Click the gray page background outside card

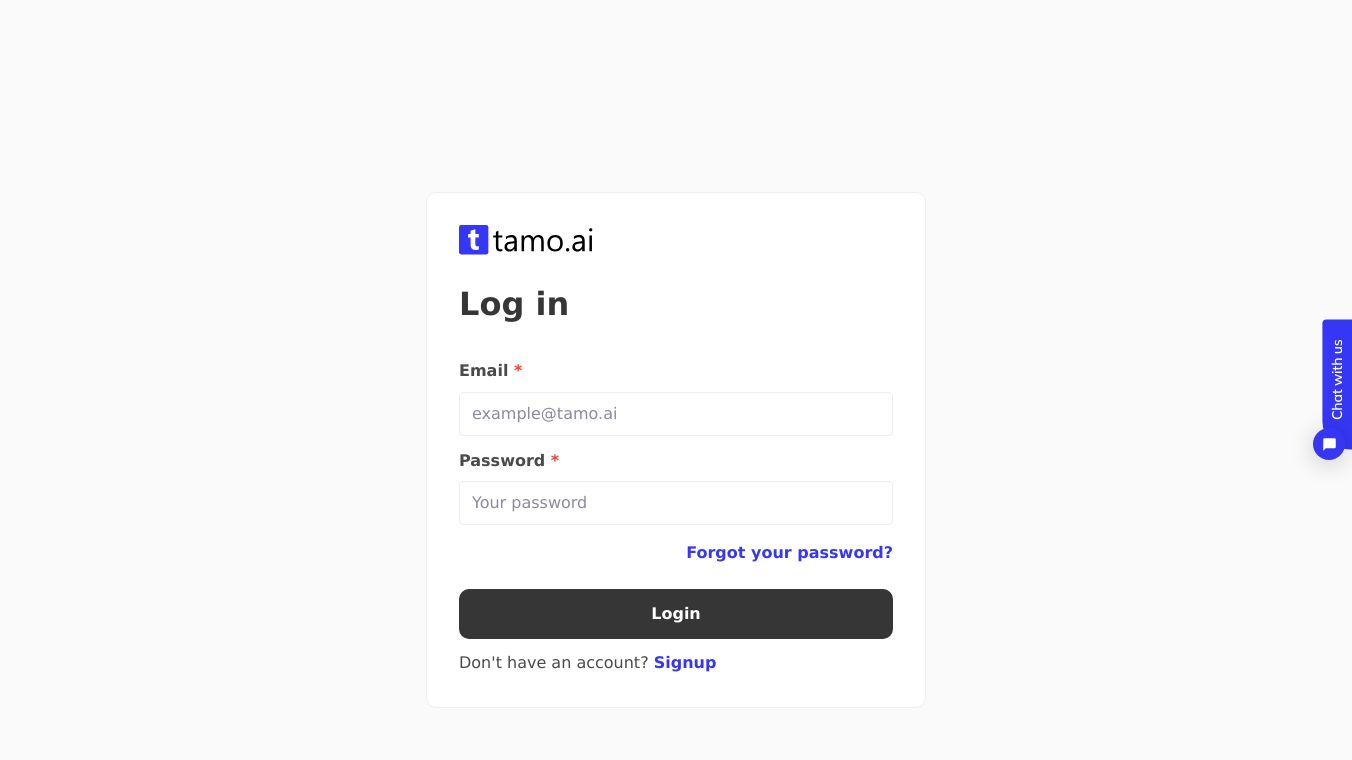click(200, 400)
